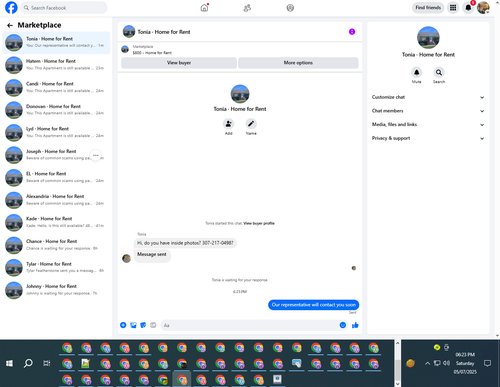Open the Friends icon in top bar

(247, 8)
